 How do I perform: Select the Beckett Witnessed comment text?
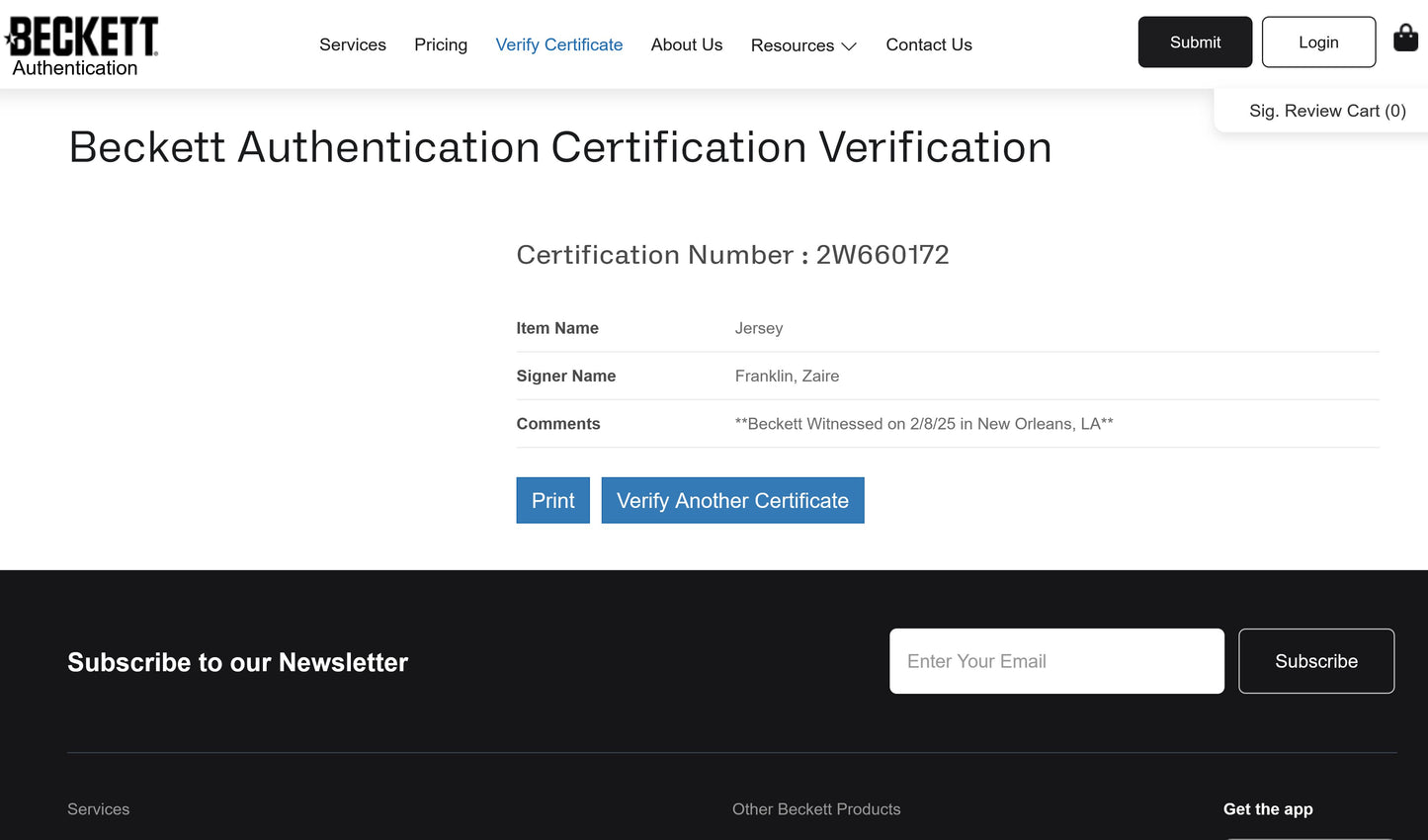click(x=924, y=424)
